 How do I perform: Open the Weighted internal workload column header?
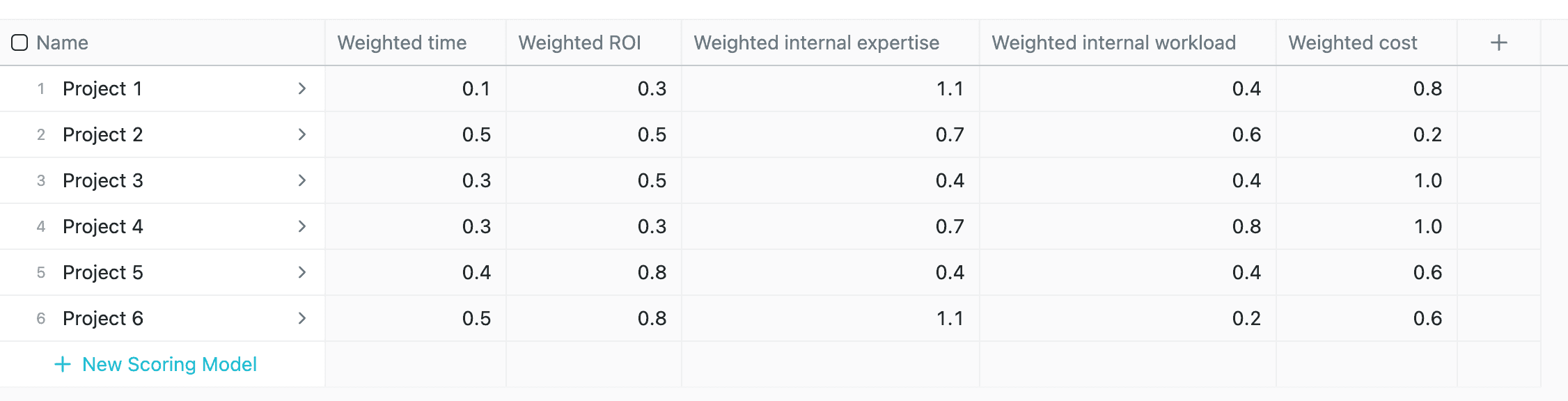(1115, 42)
